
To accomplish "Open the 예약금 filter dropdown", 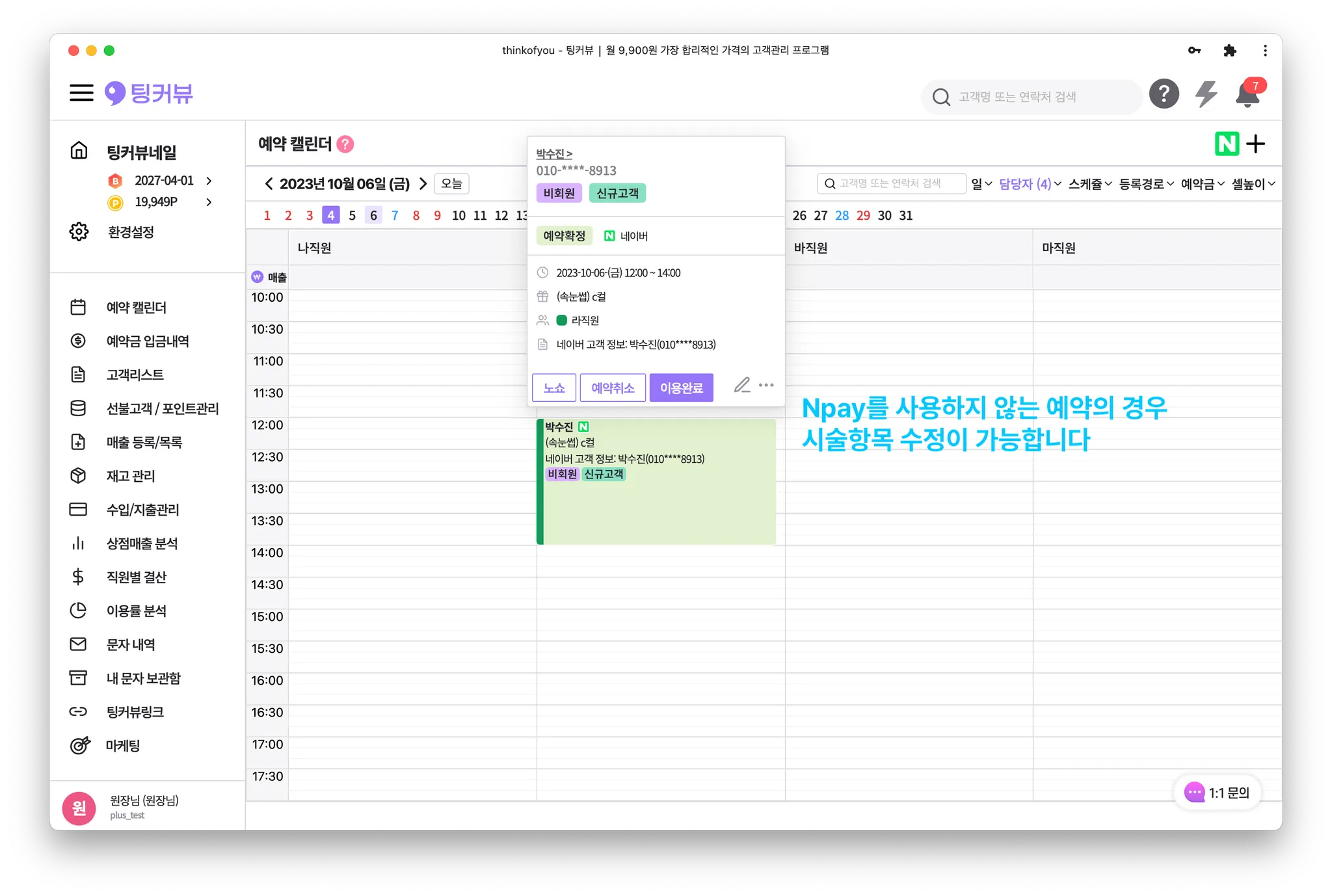I will click(1203, 184).
